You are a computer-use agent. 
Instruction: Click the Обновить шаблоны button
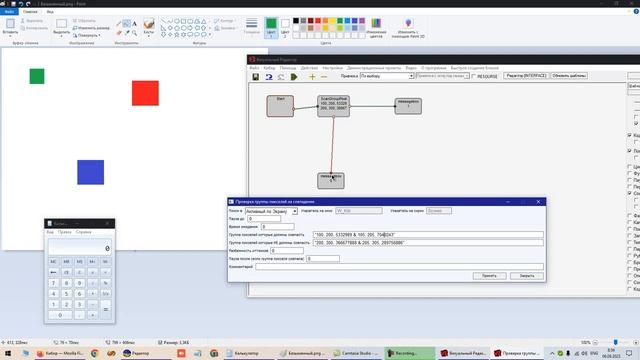click(569, 76)
